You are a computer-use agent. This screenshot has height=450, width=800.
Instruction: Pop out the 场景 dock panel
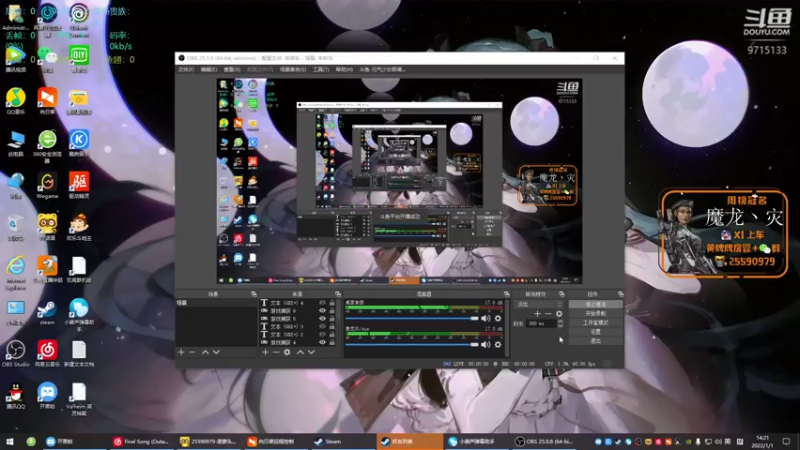click(254, 294)
